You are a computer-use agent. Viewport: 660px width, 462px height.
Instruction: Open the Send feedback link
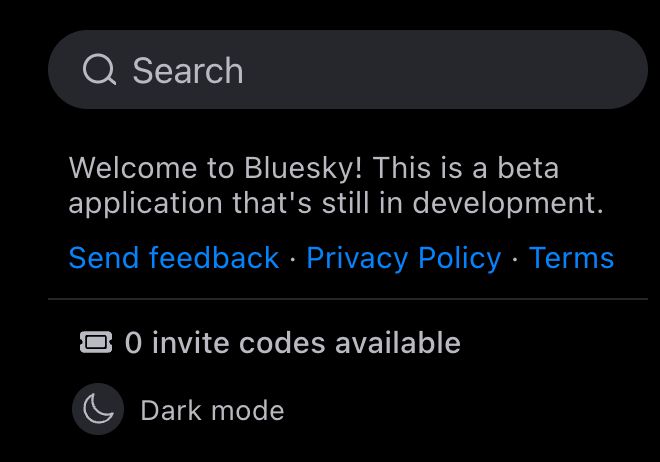(x=173, y=258)
